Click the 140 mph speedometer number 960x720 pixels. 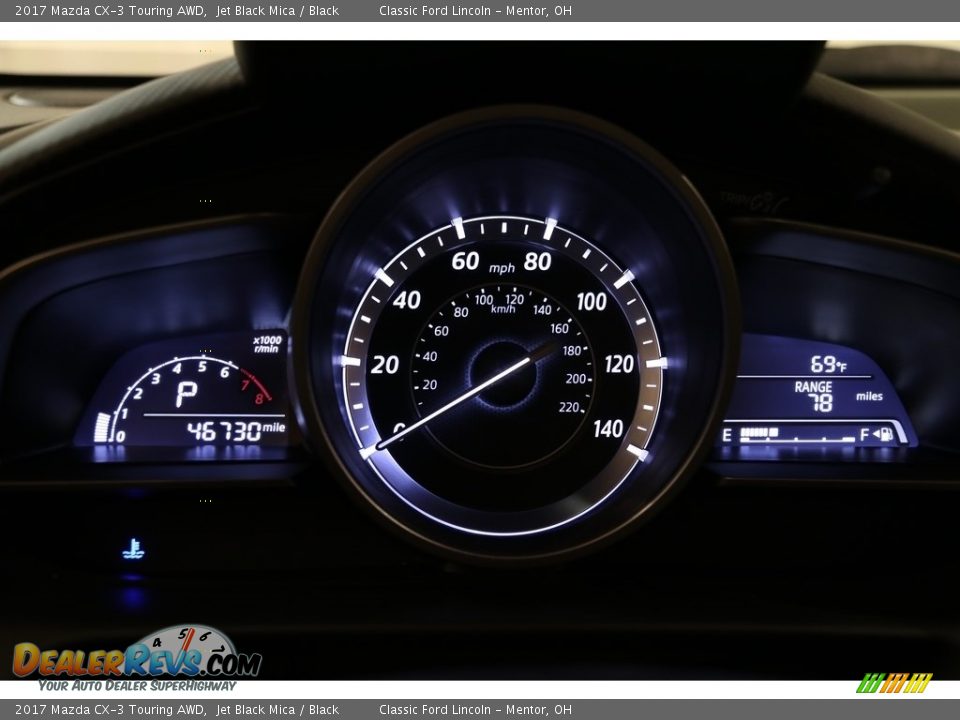click(607, 429)
